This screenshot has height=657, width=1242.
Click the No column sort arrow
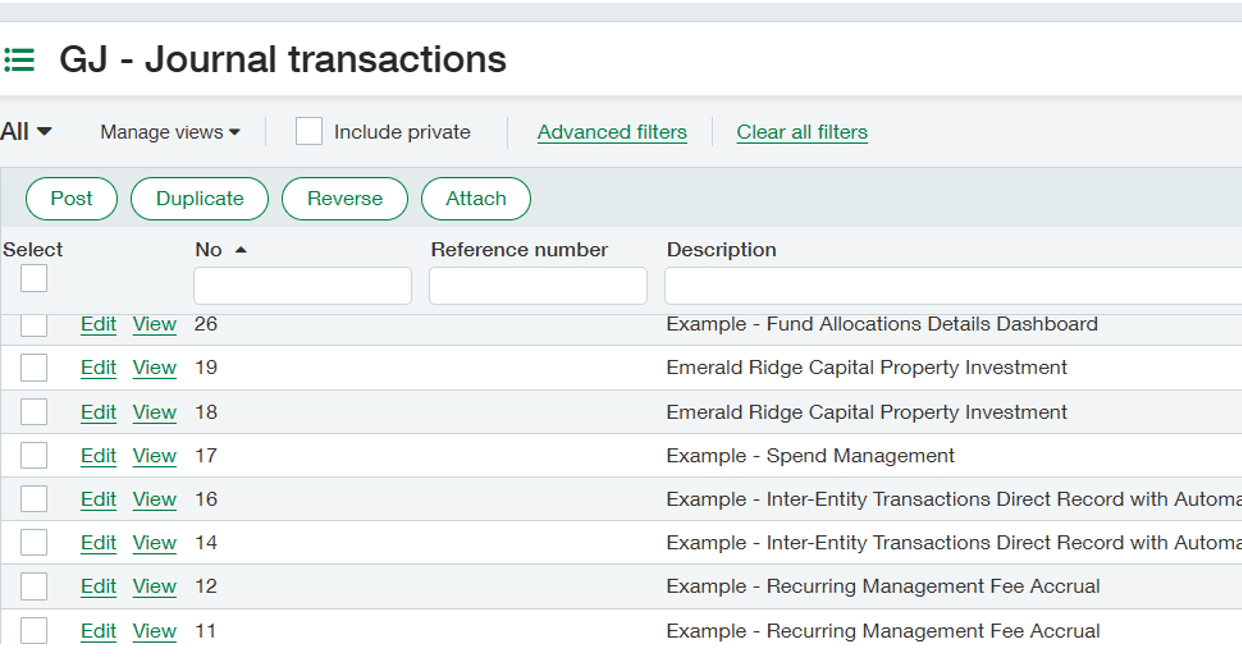click(240, 250)
